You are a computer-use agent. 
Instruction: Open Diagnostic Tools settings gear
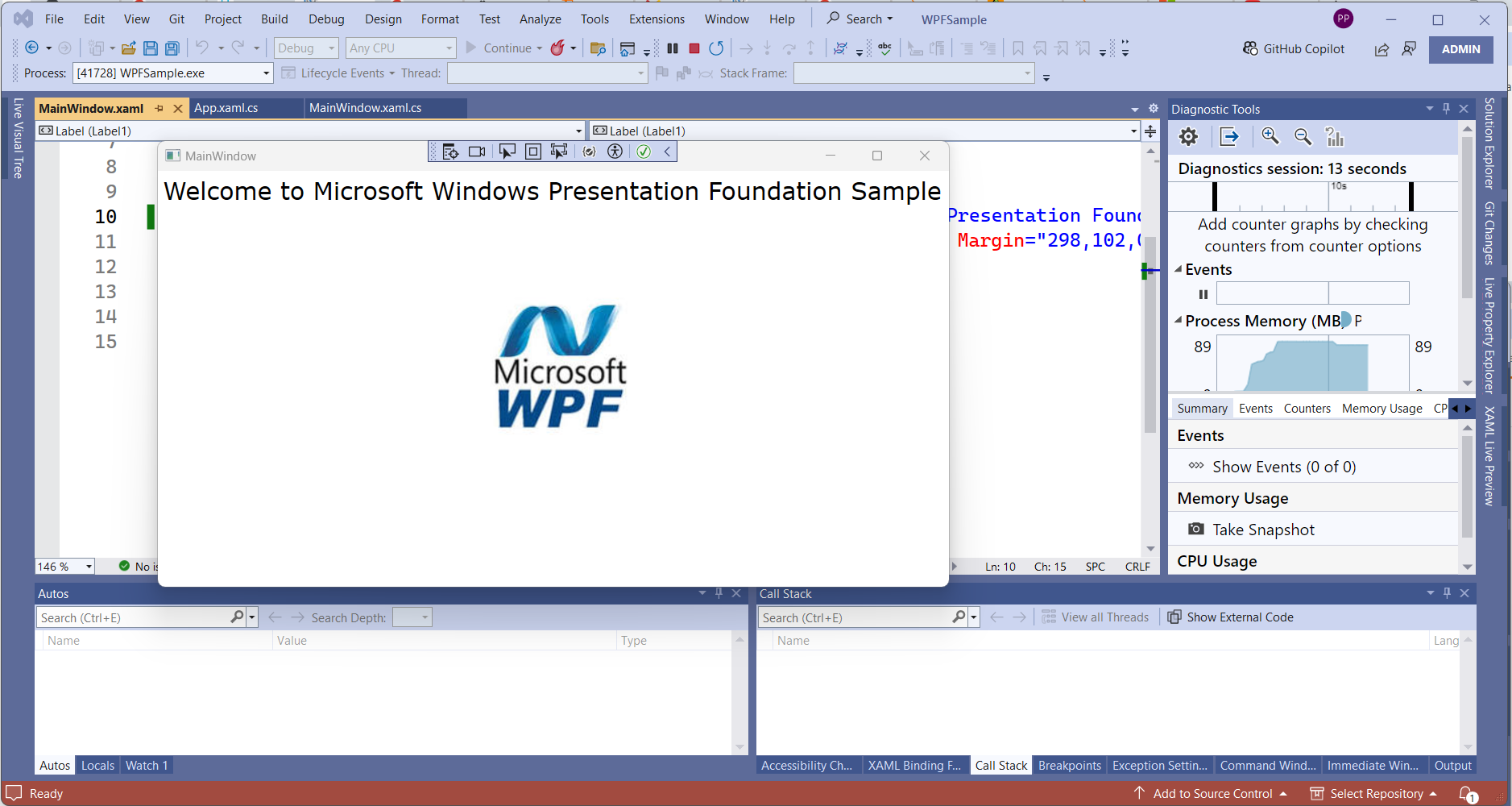pyautogui.click(x=1188, y=137)
